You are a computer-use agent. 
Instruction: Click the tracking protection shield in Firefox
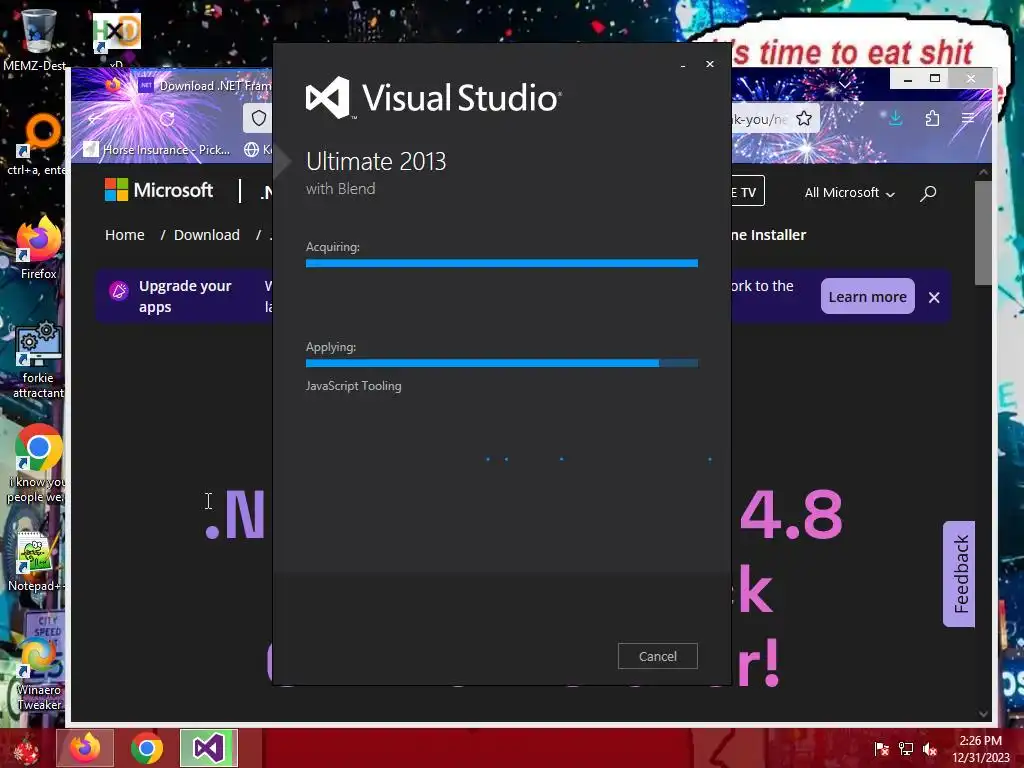(x=259, y=118)
